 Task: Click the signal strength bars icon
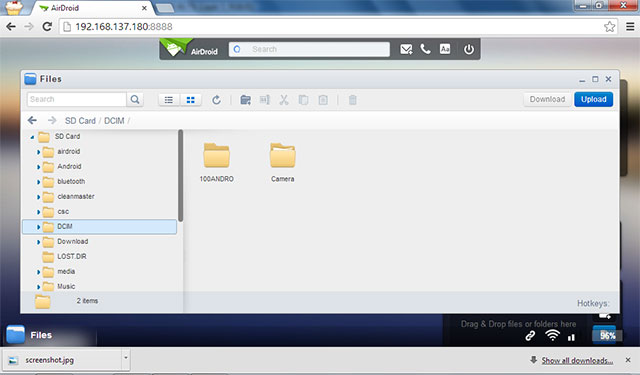click(571, 337)
